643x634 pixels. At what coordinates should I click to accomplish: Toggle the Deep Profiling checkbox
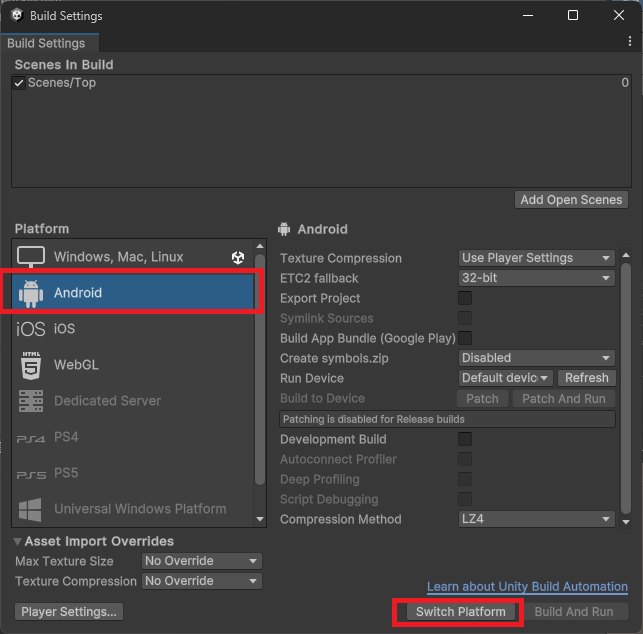click(465, 479)
